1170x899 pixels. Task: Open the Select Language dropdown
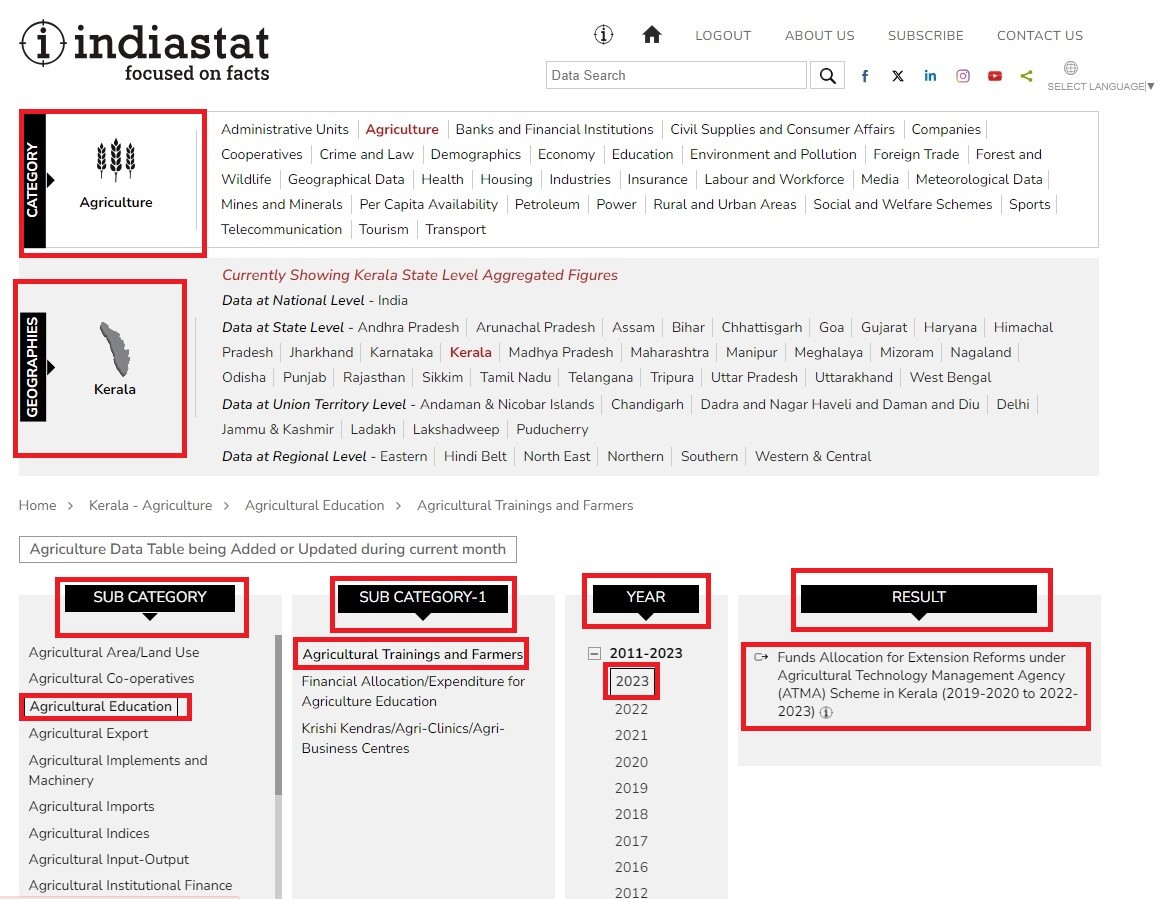1098,86
